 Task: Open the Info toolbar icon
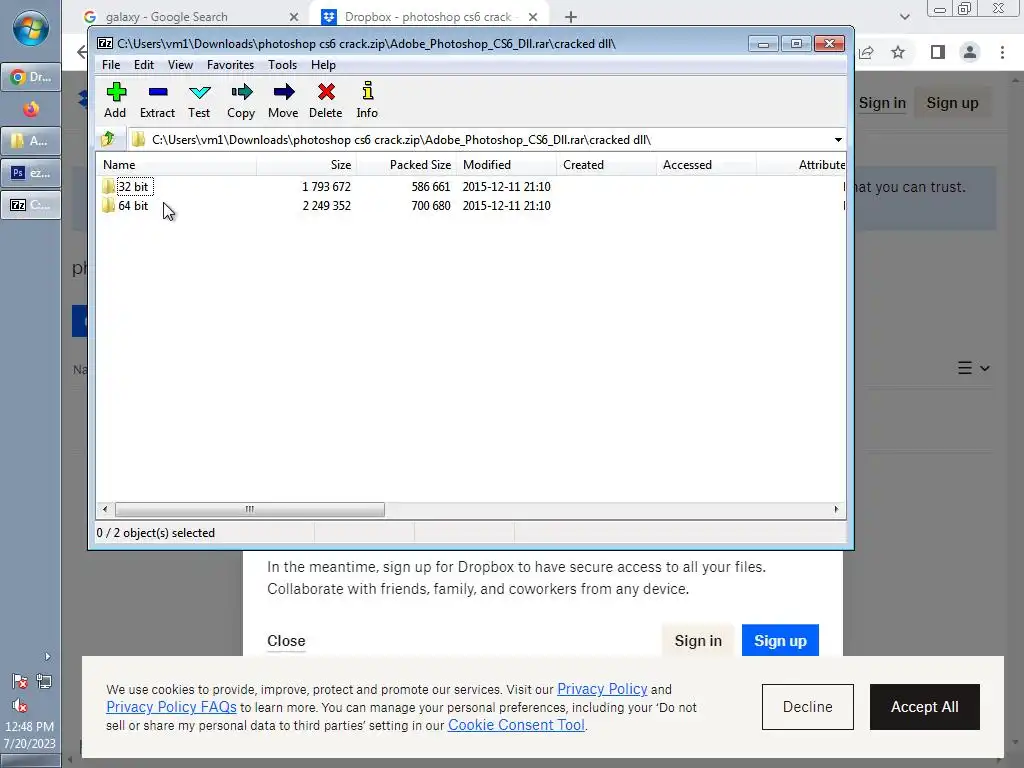367,101
